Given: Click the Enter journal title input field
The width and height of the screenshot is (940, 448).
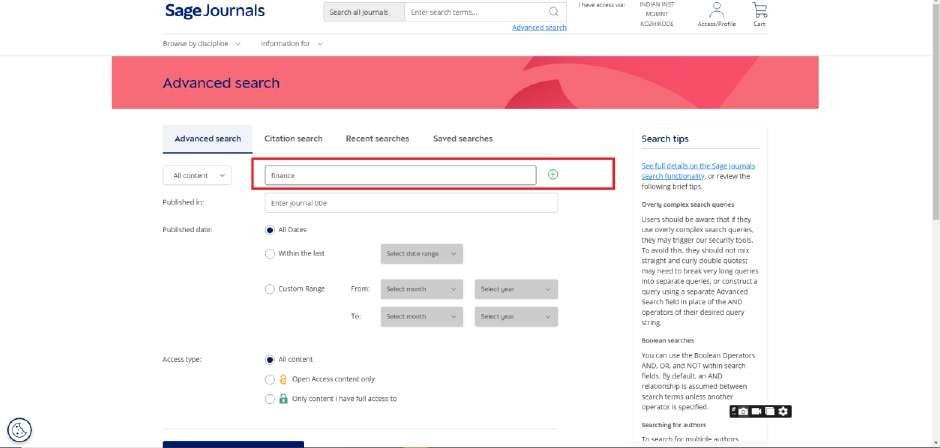Looking at the screenshot, I should pos(411,203).
